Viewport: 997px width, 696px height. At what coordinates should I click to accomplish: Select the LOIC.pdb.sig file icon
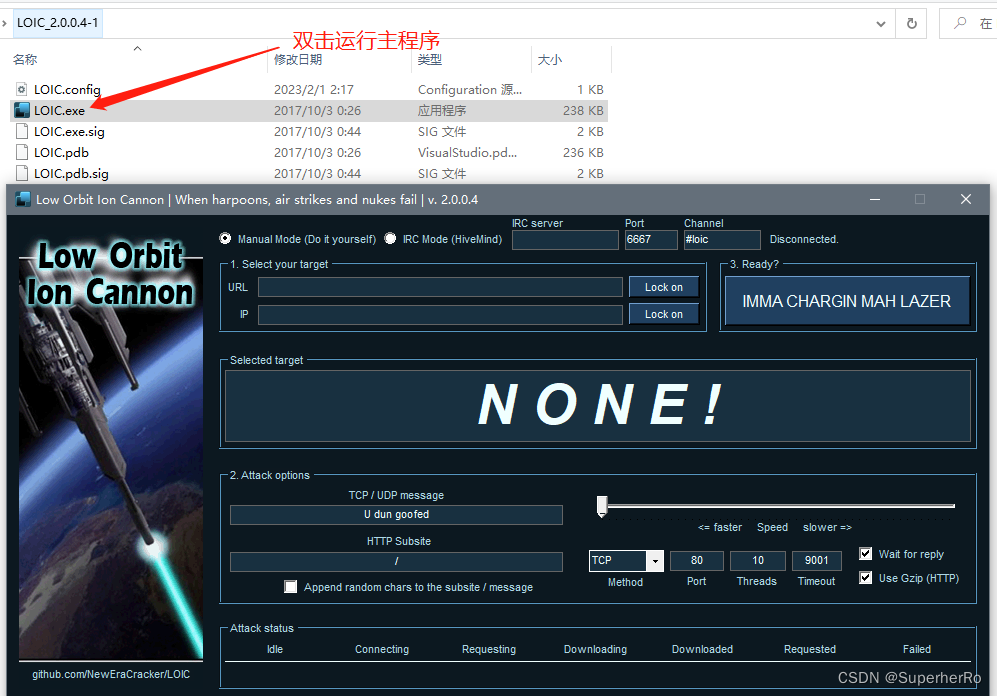click(22, 173)
